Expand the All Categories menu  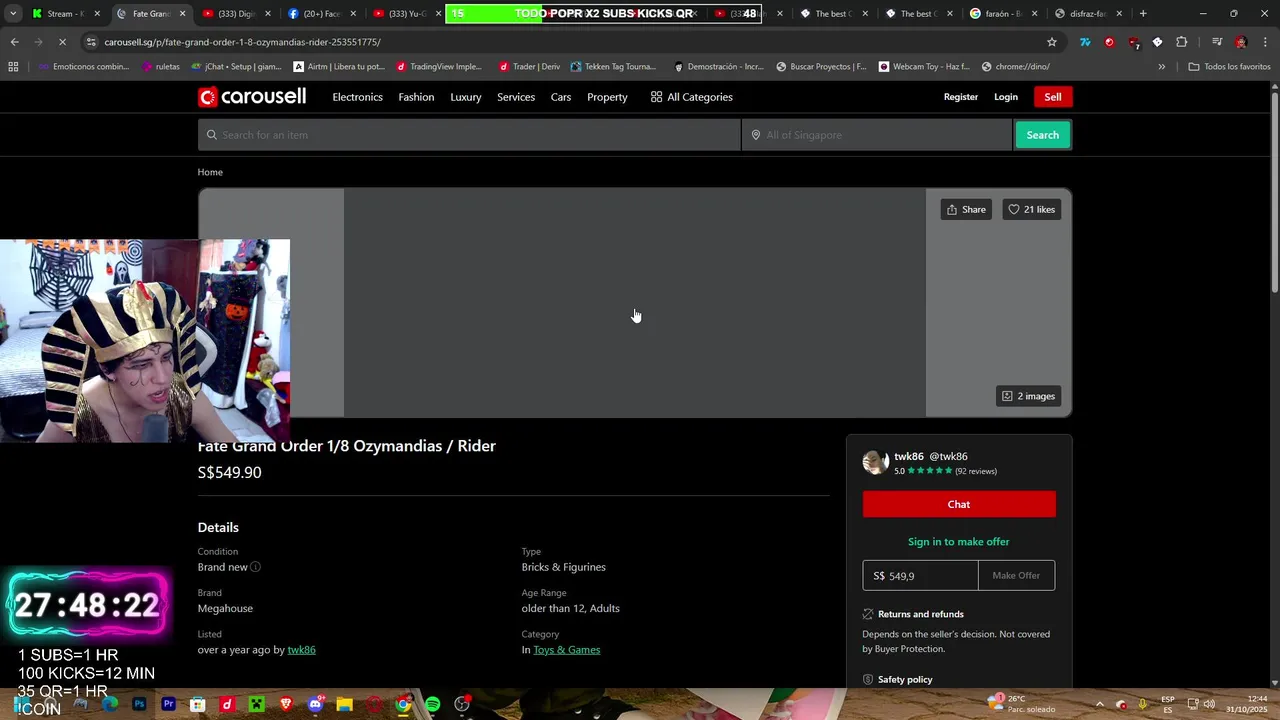point(691,97)
